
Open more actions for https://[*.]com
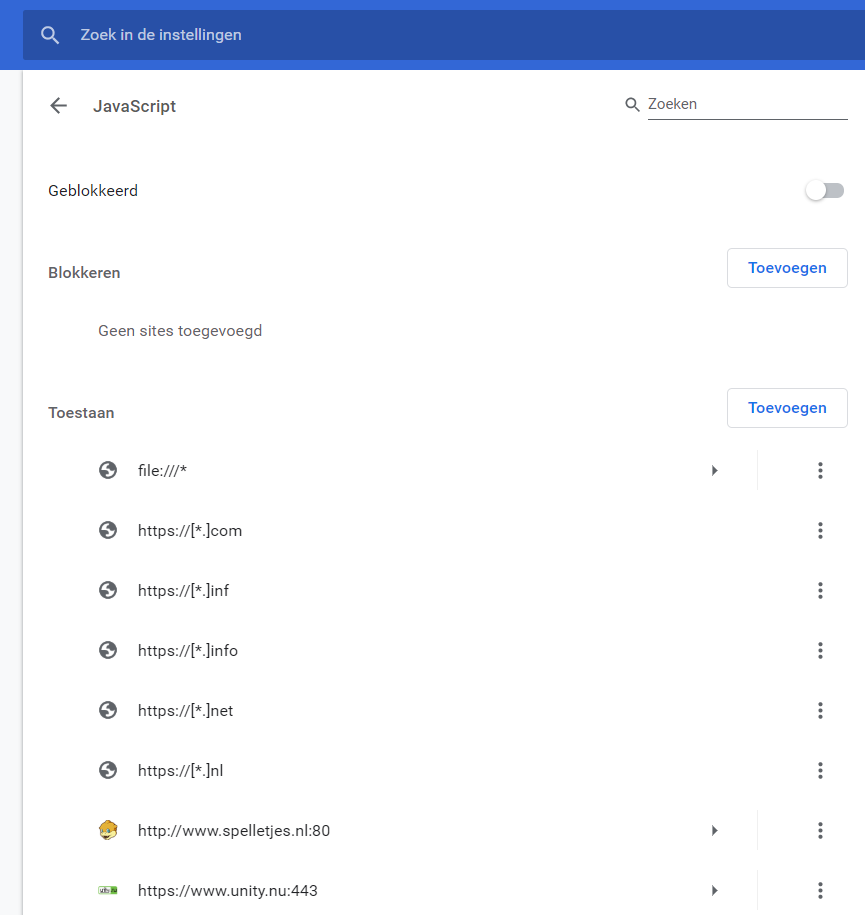(820, 530)
